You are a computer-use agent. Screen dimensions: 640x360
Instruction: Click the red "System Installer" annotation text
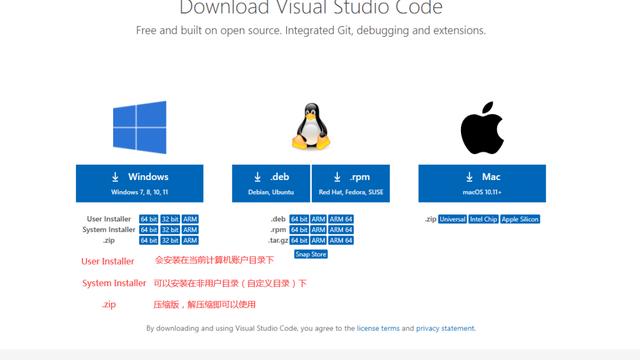coord(114,283)
